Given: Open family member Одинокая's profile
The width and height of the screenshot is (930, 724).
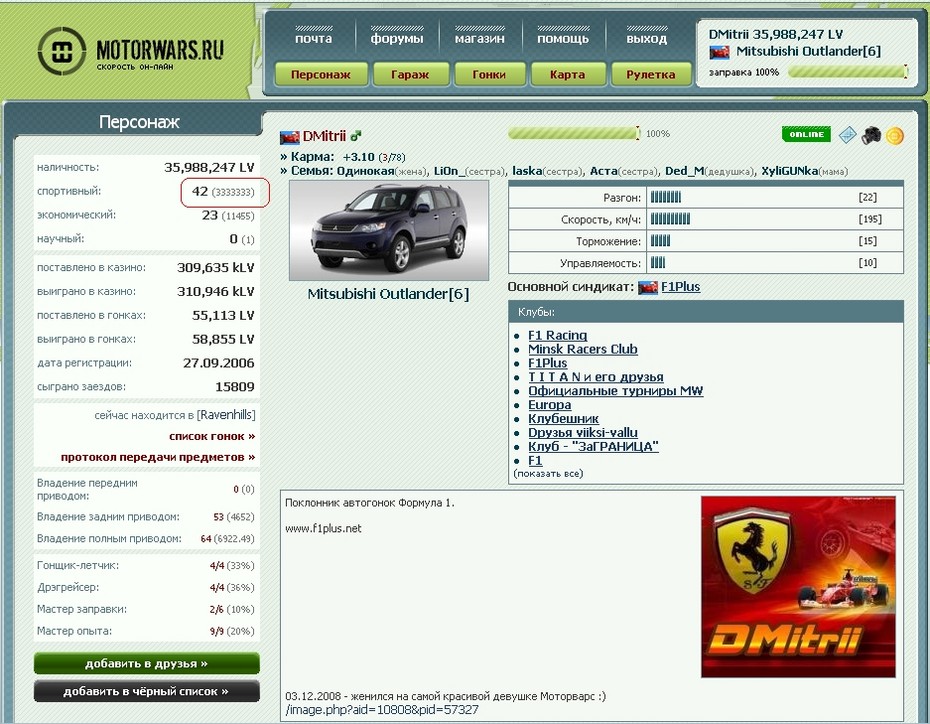Looking at the screenshot, I should click(365, 171).
